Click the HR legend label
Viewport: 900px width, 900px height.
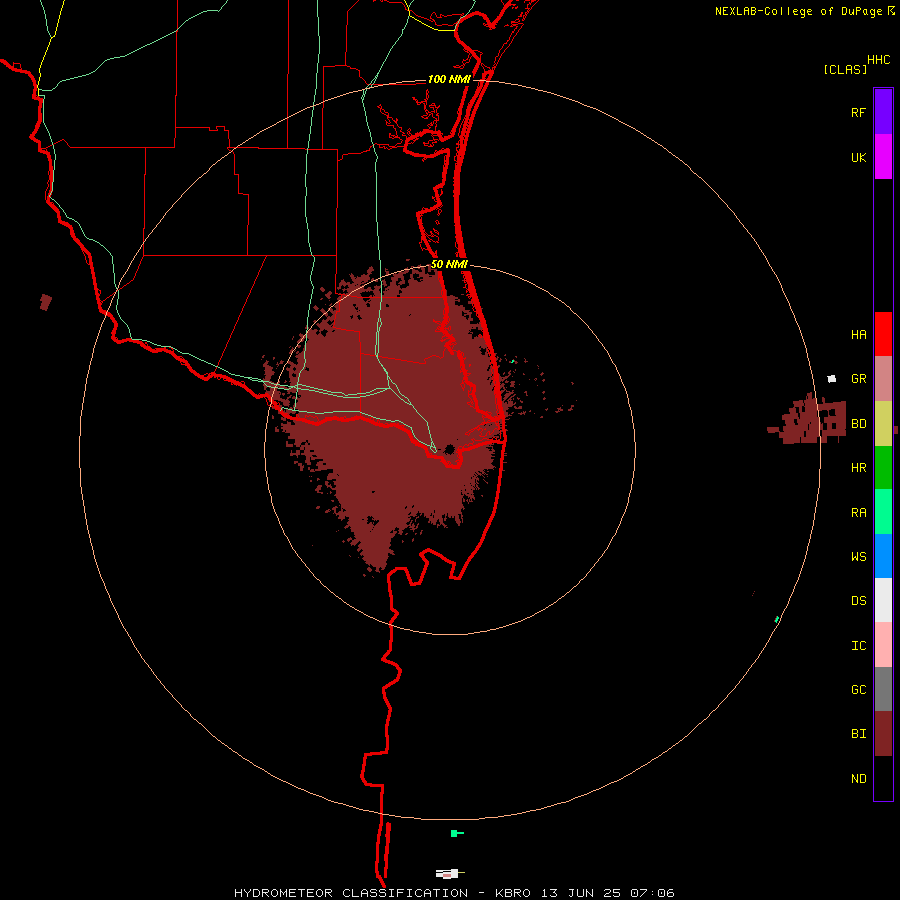[x=858, y=468]
